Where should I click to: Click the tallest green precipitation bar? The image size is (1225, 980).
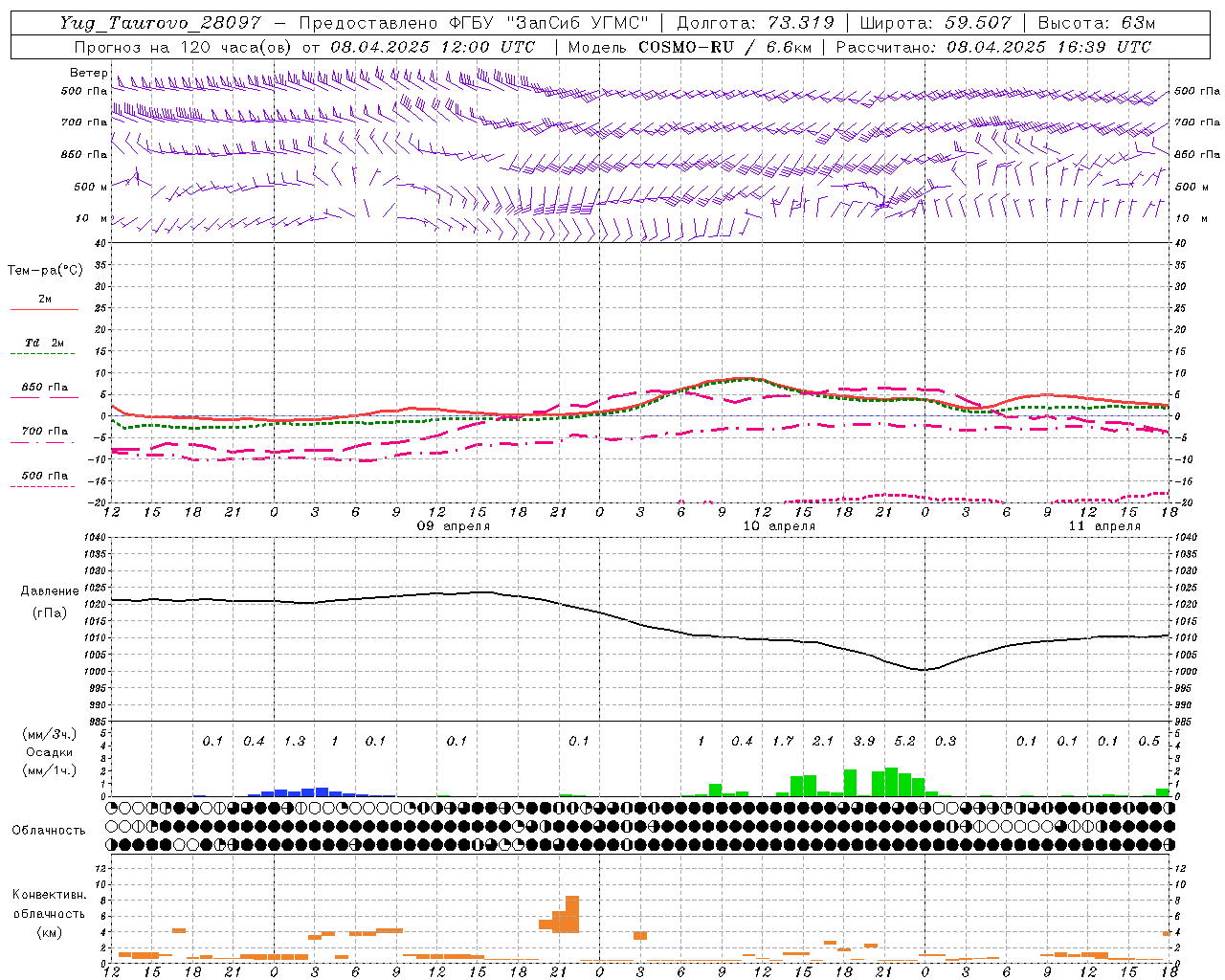[891, 782]
